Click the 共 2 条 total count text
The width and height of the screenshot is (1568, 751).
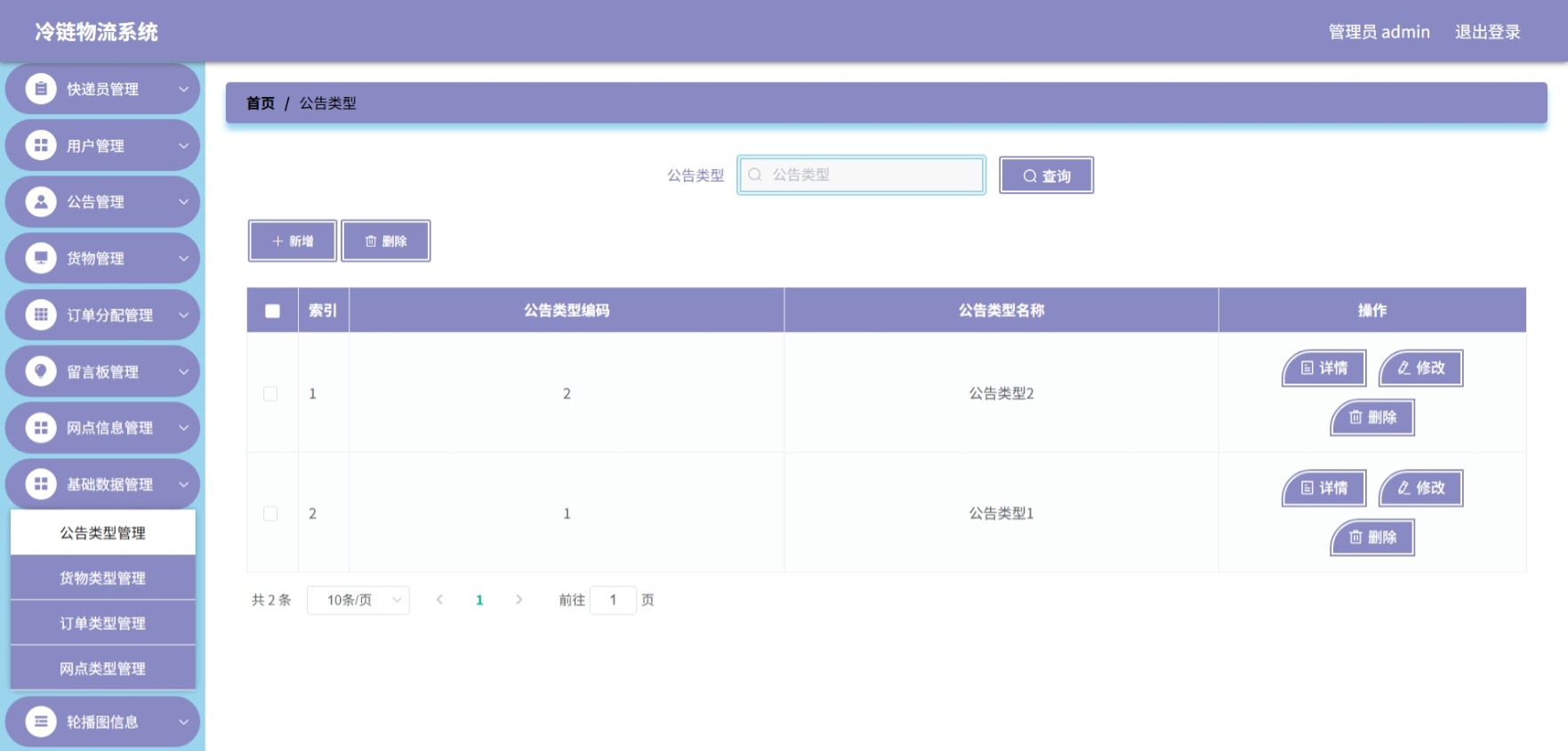(271, 600)
